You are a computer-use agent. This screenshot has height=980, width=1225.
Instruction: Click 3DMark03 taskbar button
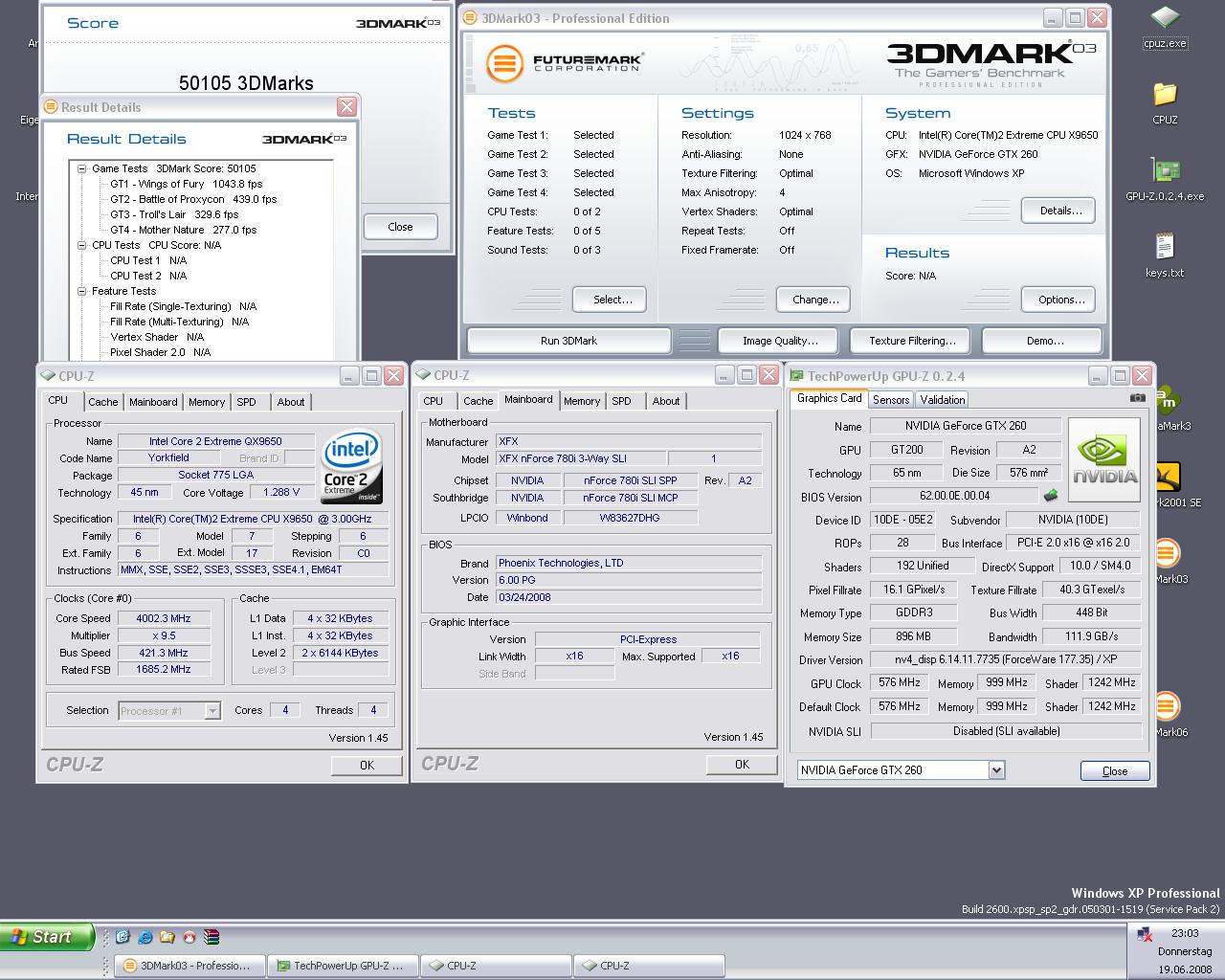189,966
